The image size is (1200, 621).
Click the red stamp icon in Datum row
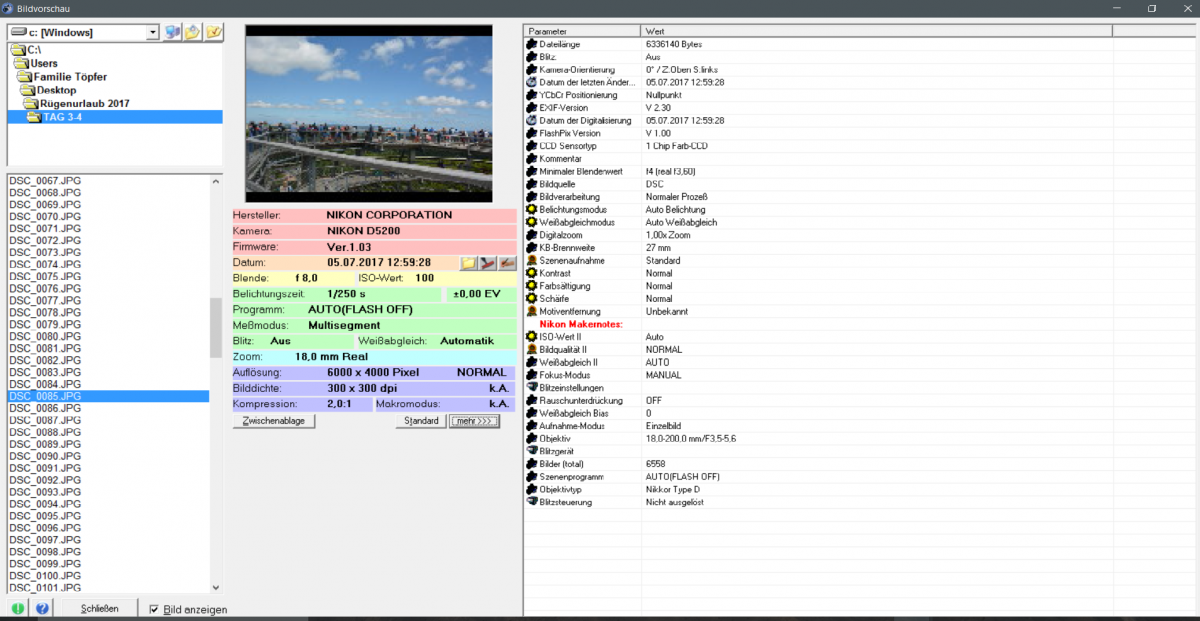(487, 263)
